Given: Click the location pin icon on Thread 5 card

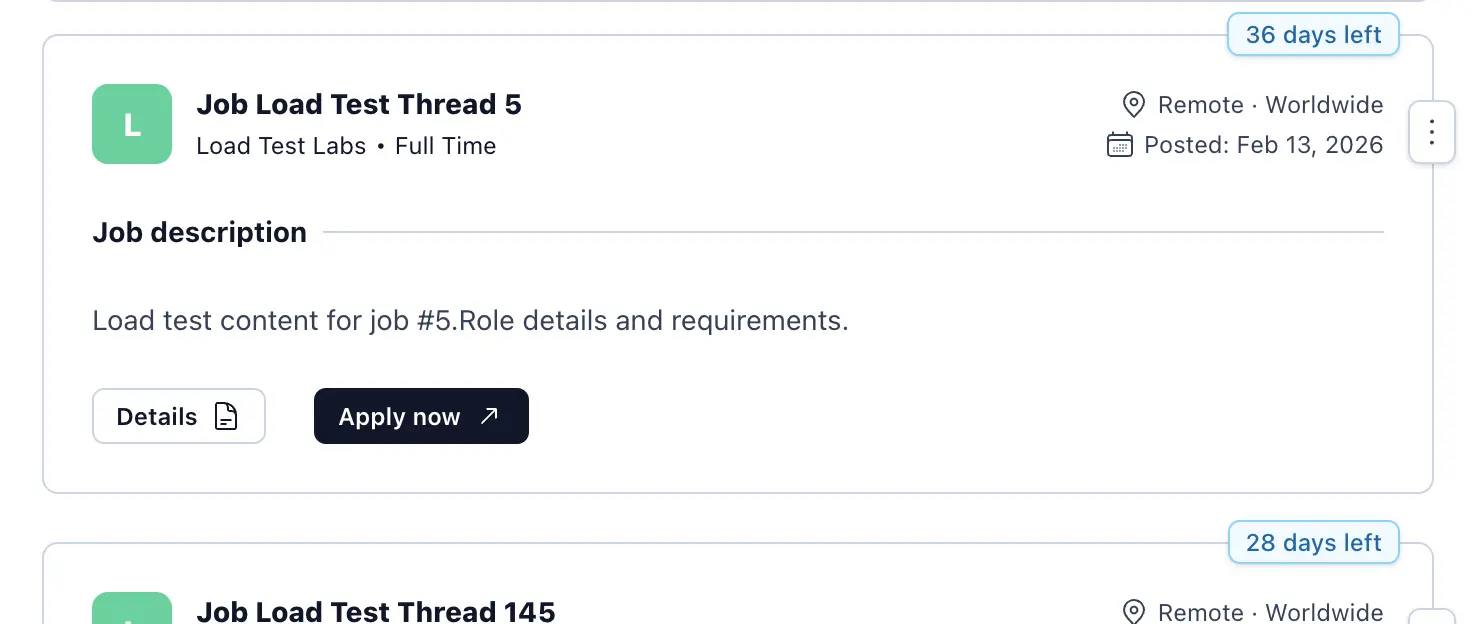Looking at the screenshot, I should click(1133, 105).
